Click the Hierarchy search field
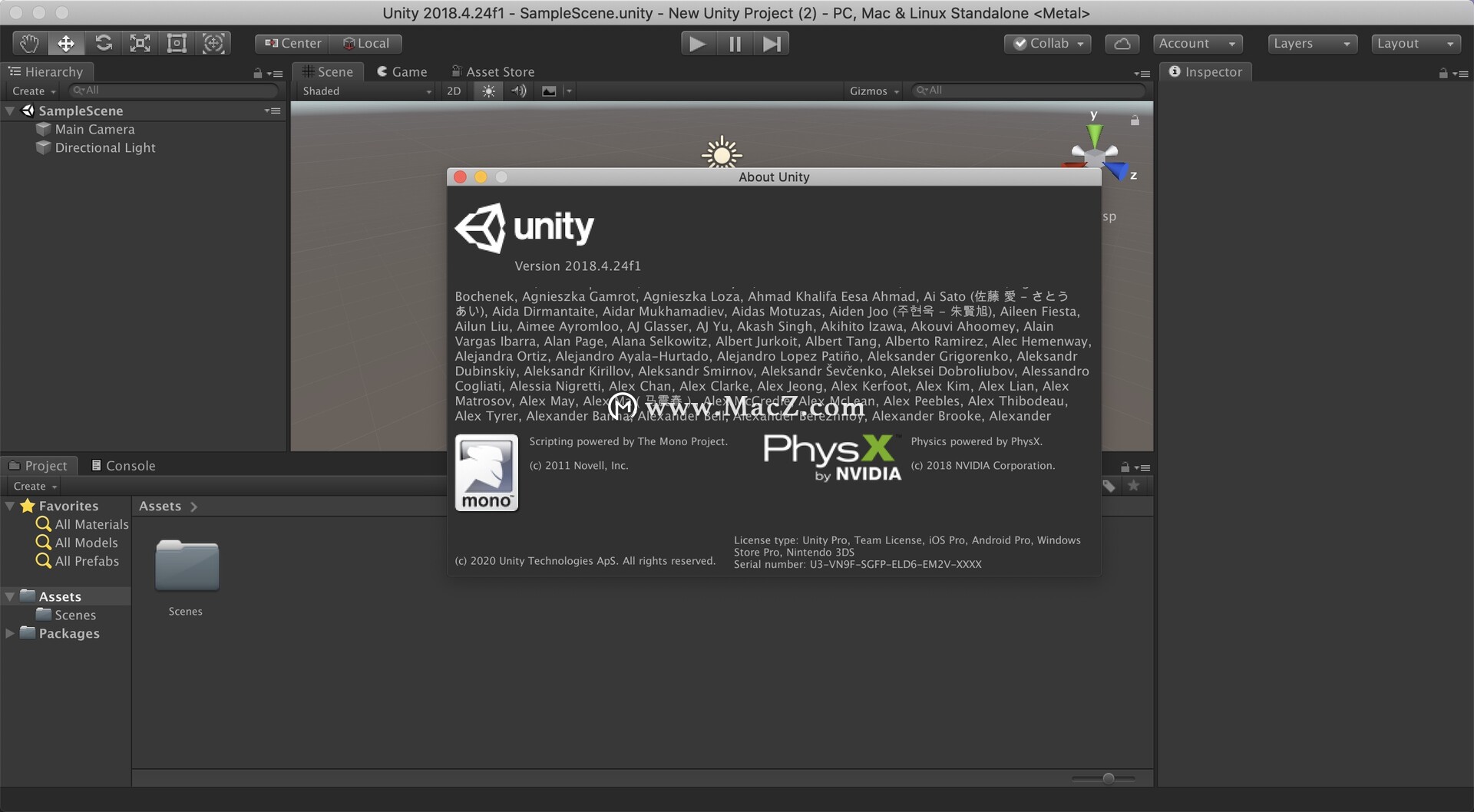Screen dimensions: 1474x812 click(174, 91)
